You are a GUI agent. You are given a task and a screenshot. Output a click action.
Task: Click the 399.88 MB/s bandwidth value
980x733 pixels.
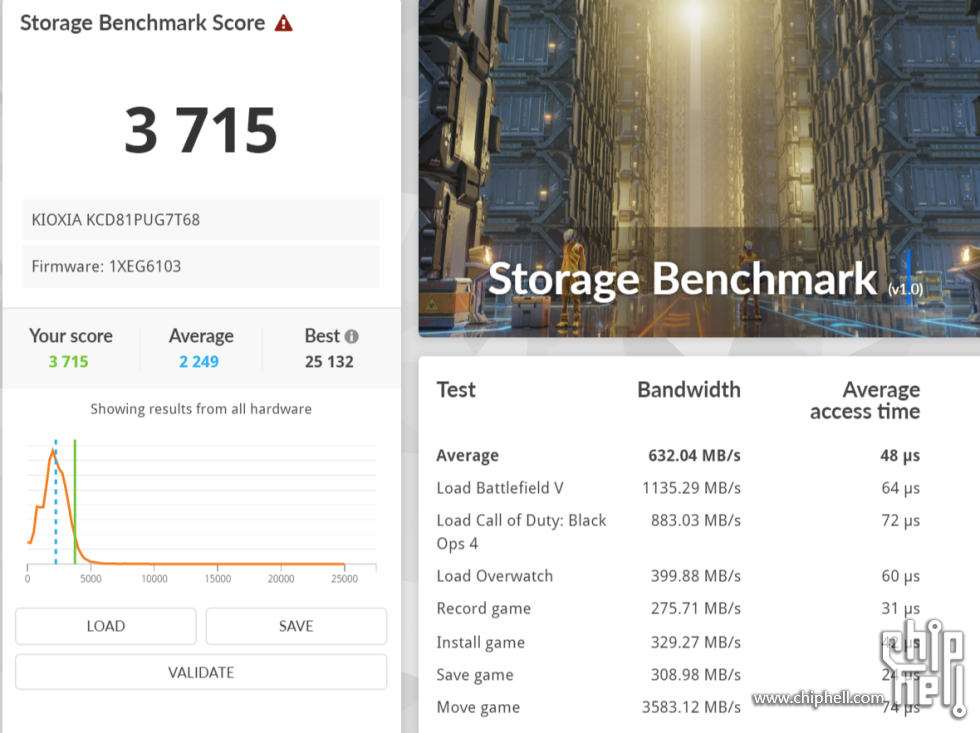pyautogui.click(x=696, y=576)
